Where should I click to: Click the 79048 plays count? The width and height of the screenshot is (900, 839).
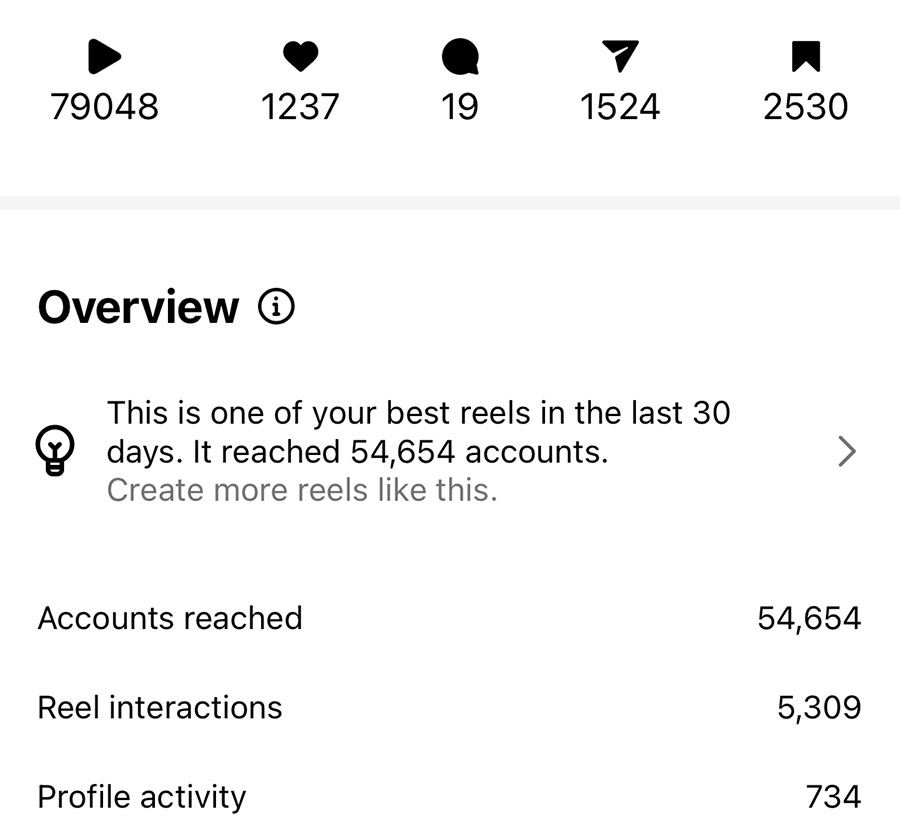(104, 107)
